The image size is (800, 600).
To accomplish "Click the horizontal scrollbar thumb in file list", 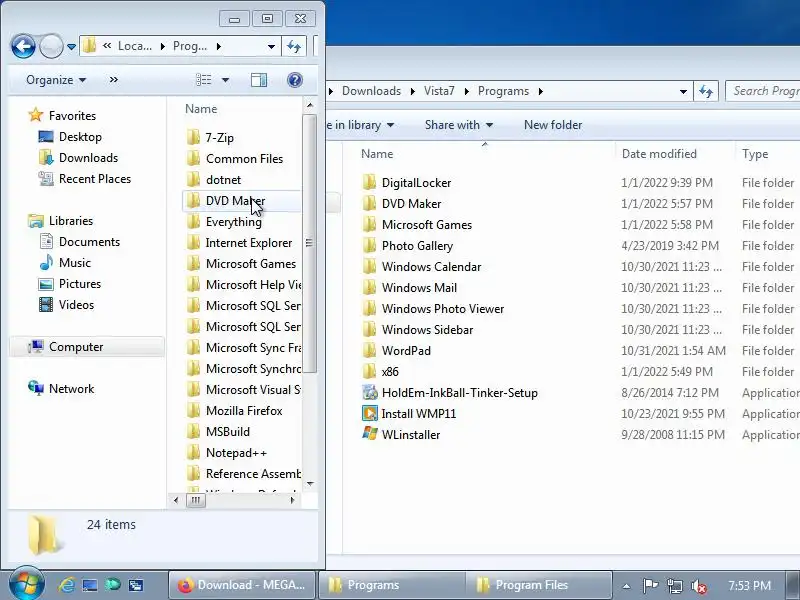I will (x=195, y=501).
